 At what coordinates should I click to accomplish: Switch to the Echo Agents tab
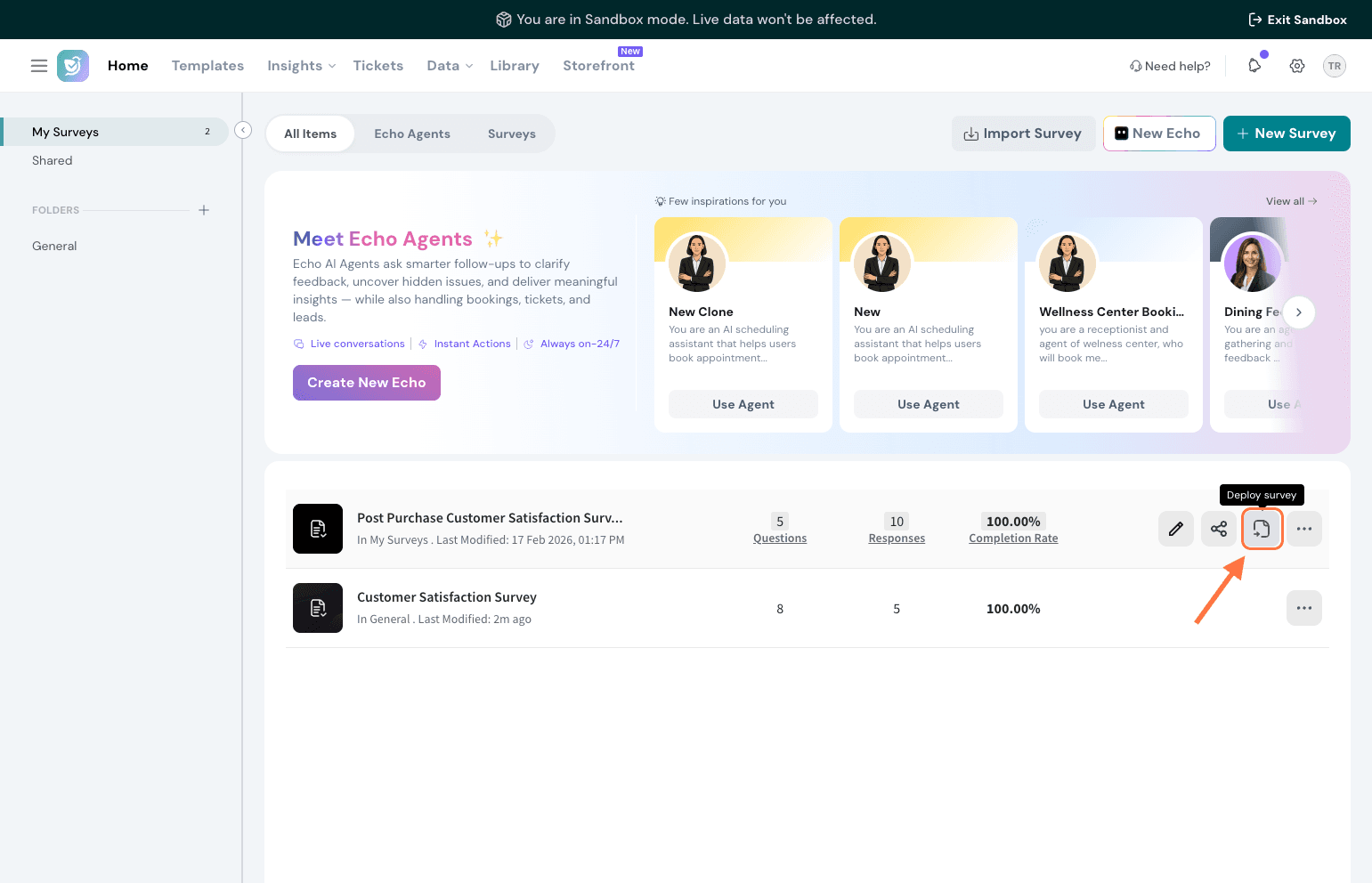coord(412,134)
